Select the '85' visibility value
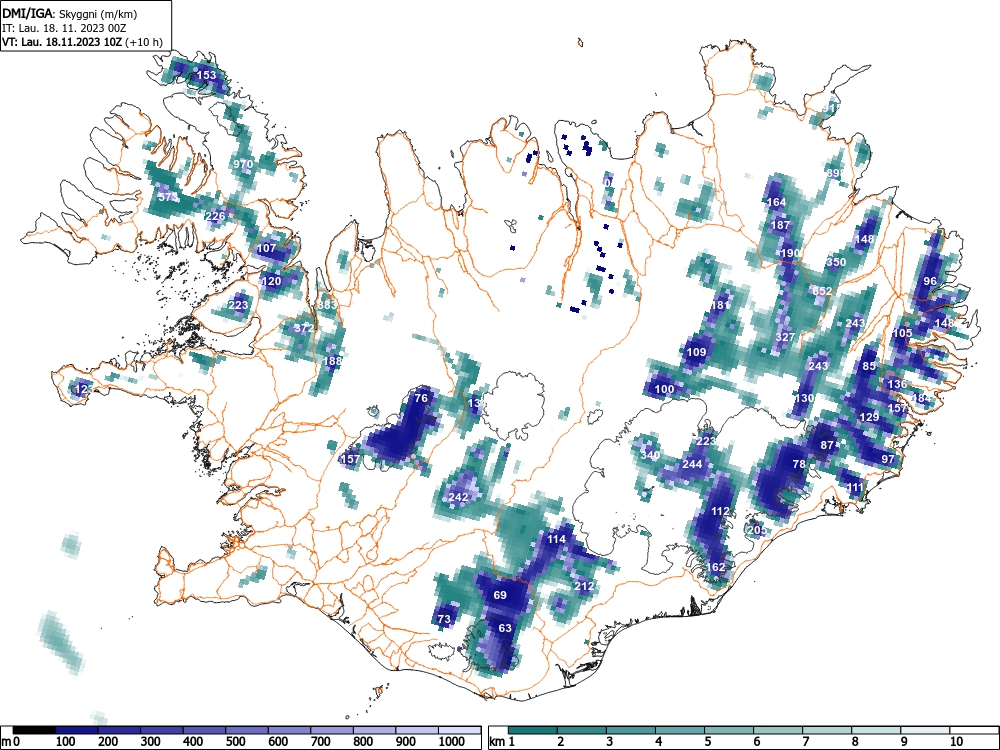This screenshot has height=750, width=1000. [x=869, y=366]
